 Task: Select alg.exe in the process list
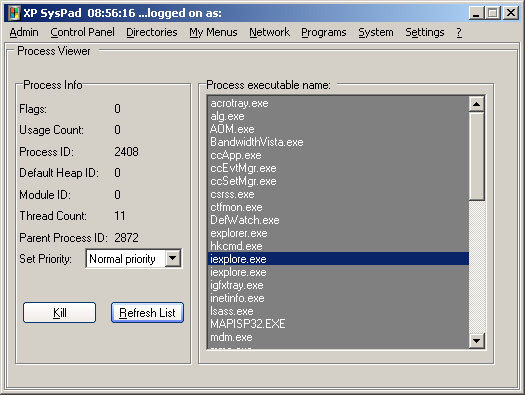click(338, 116)
